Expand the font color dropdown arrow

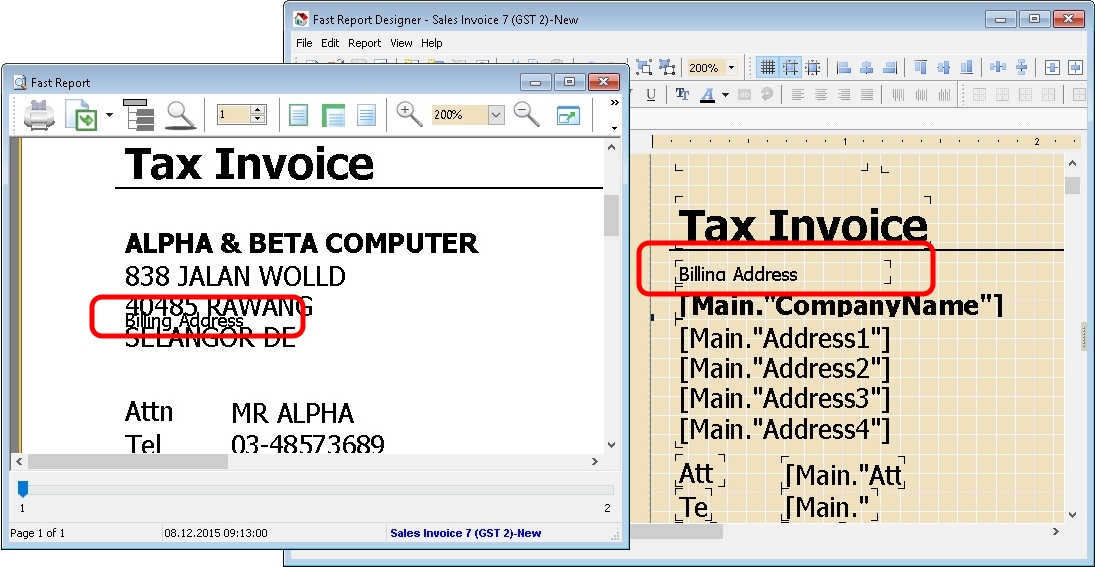point(724,95)
